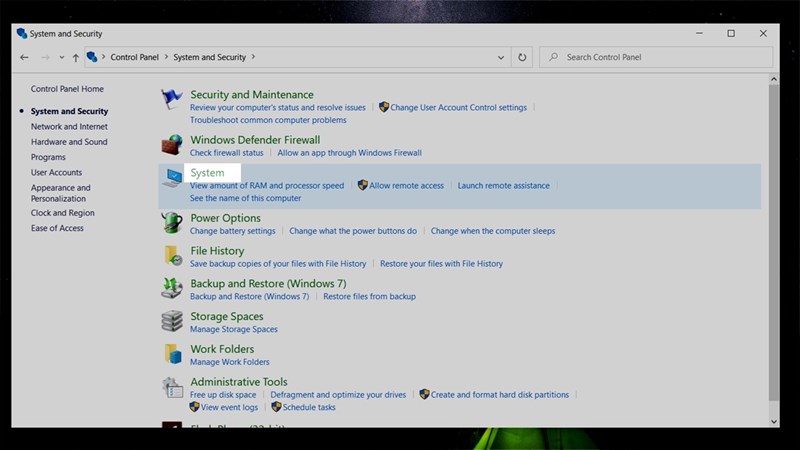800x450 pixels.
Task: Click Create and format hard disk partitions
Action: tap(499, 395)
